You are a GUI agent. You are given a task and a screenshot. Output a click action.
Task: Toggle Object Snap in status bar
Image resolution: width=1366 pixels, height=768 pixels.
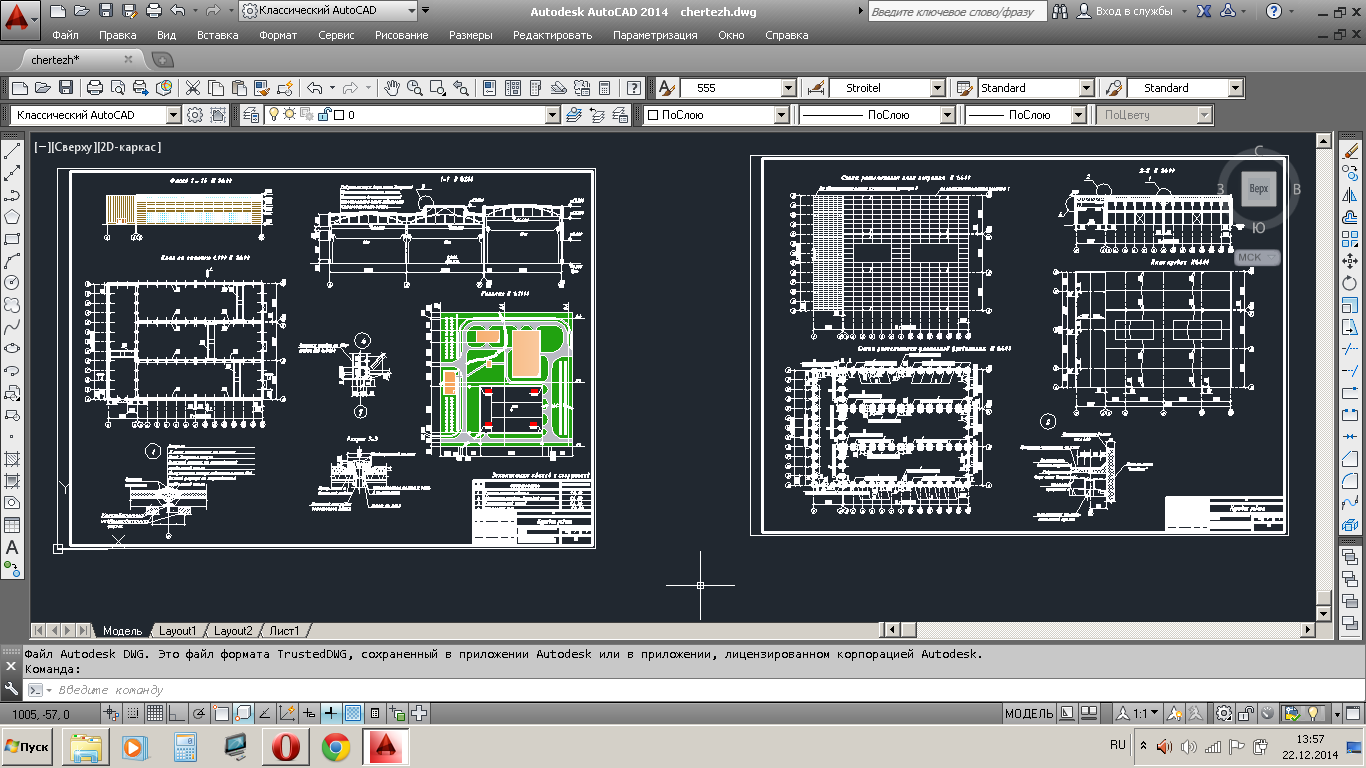point(221,713)
